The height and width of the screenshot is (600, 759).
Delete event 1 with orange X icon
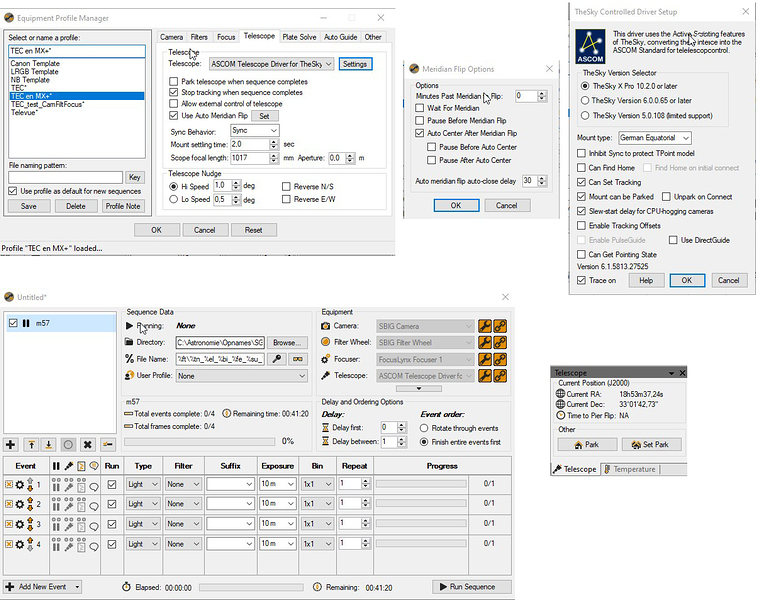pyautogui.click(x=9, y=484)
